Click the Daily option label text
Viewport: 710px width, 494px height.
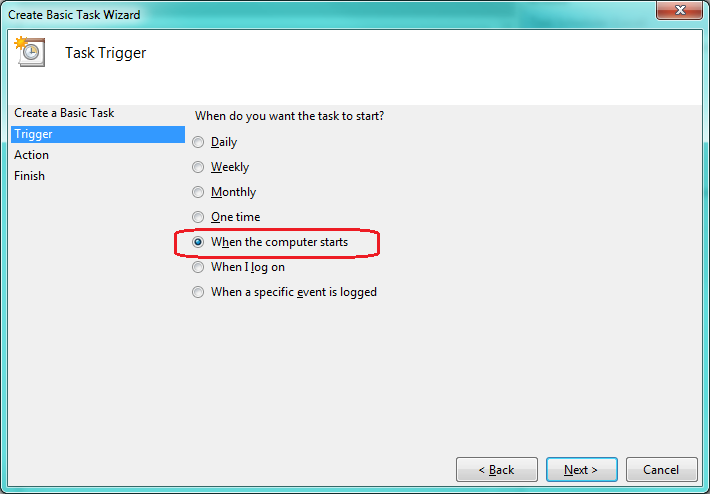click(224, 142)
